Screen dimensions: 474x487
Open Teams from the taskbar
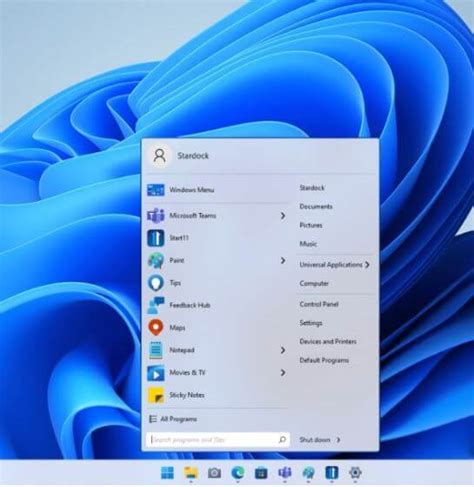[285, 472]
